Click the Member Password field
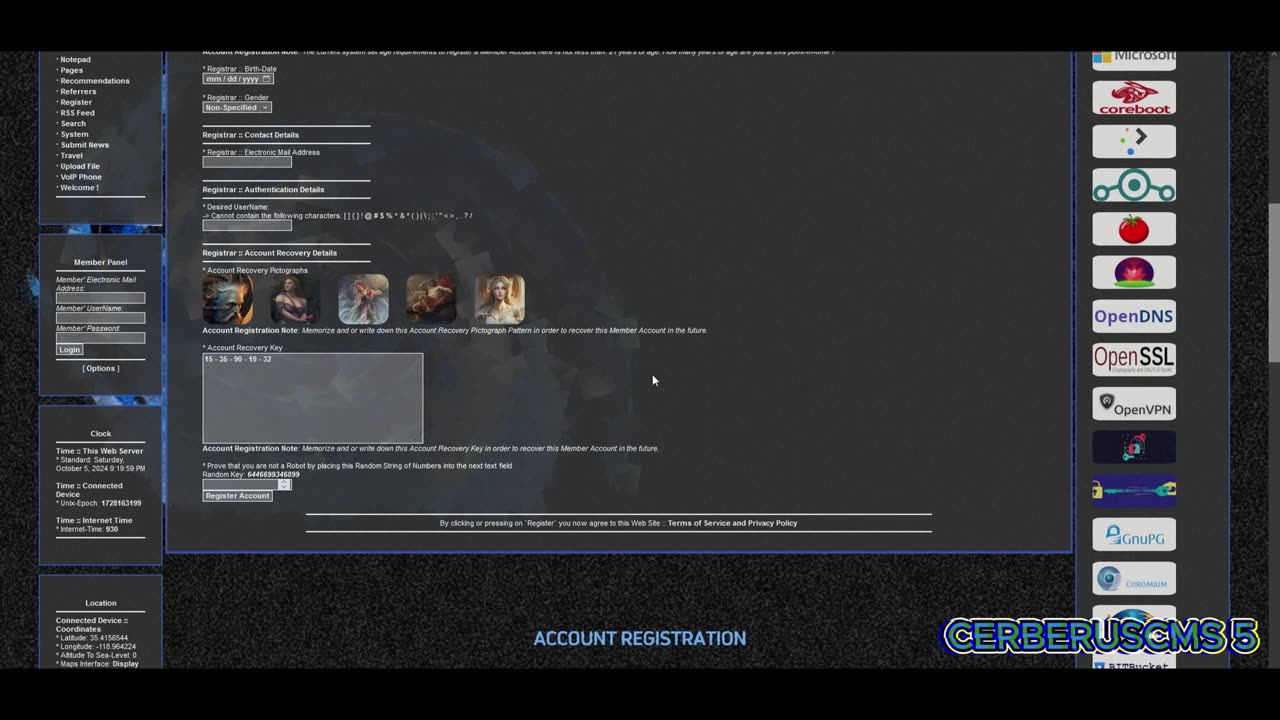 click(100, 337)
